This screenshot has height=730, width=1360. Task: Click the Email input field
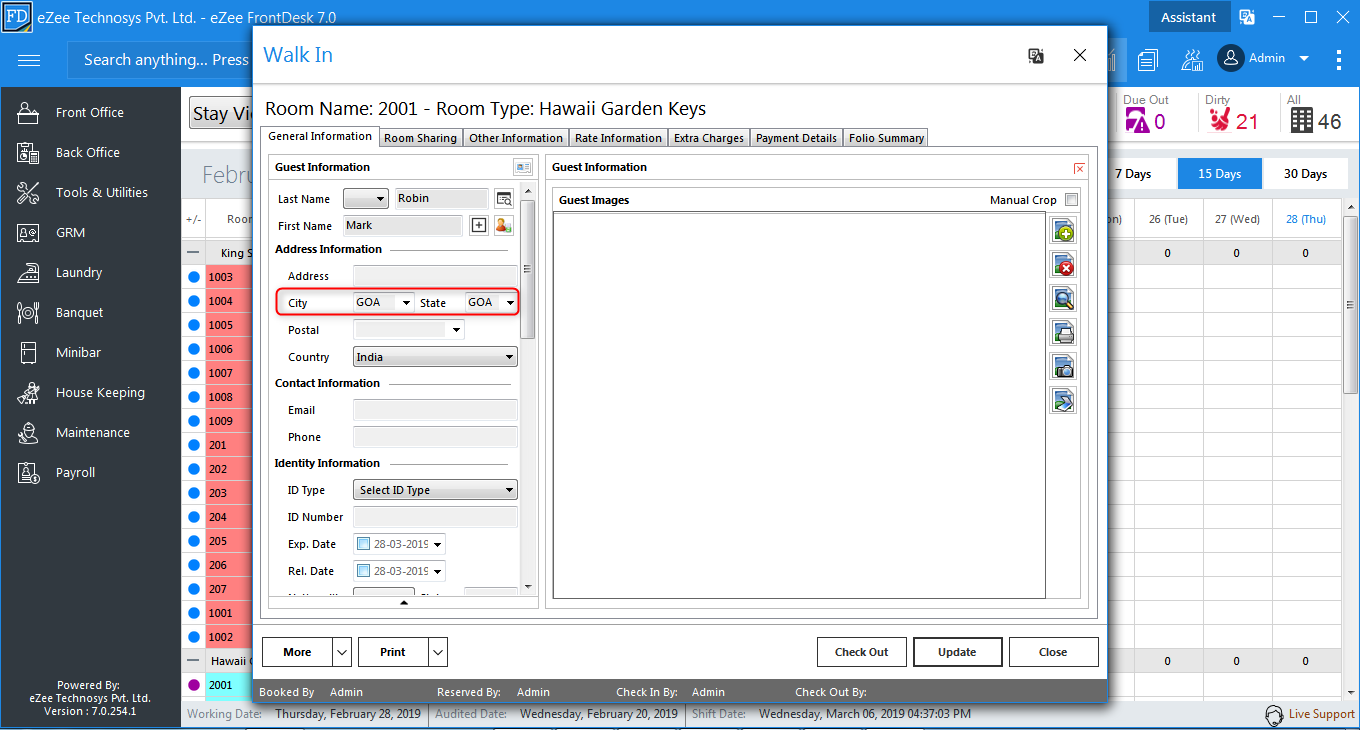[x=435, y=410]
